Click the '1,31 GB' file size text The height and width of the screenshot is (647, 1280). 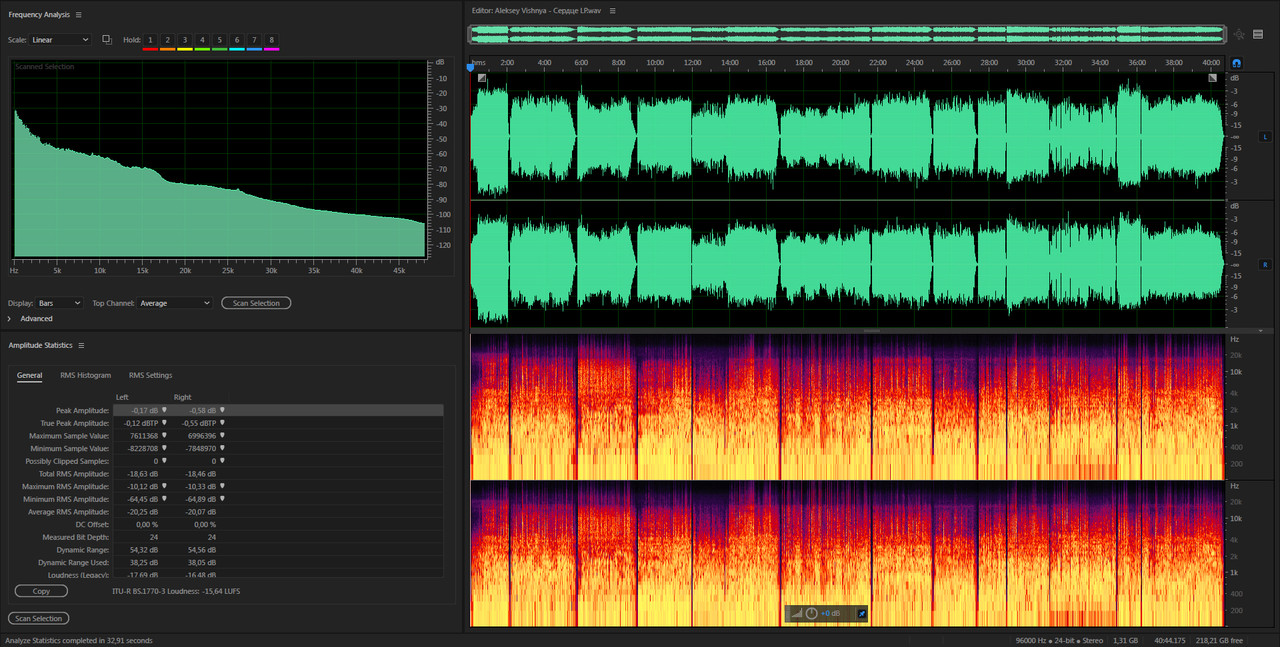tap(1127, 640)
